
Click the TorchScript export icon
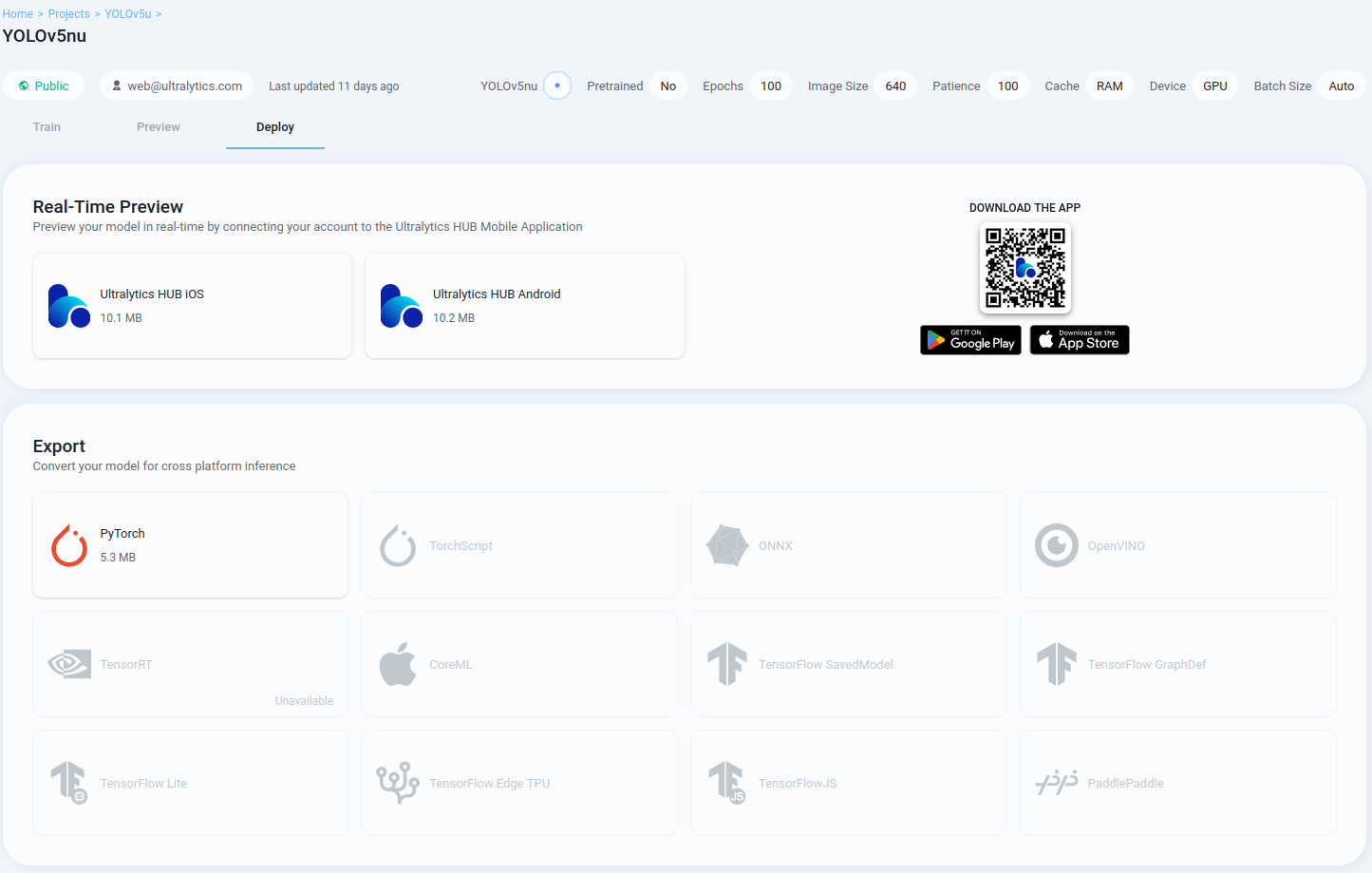398,545
